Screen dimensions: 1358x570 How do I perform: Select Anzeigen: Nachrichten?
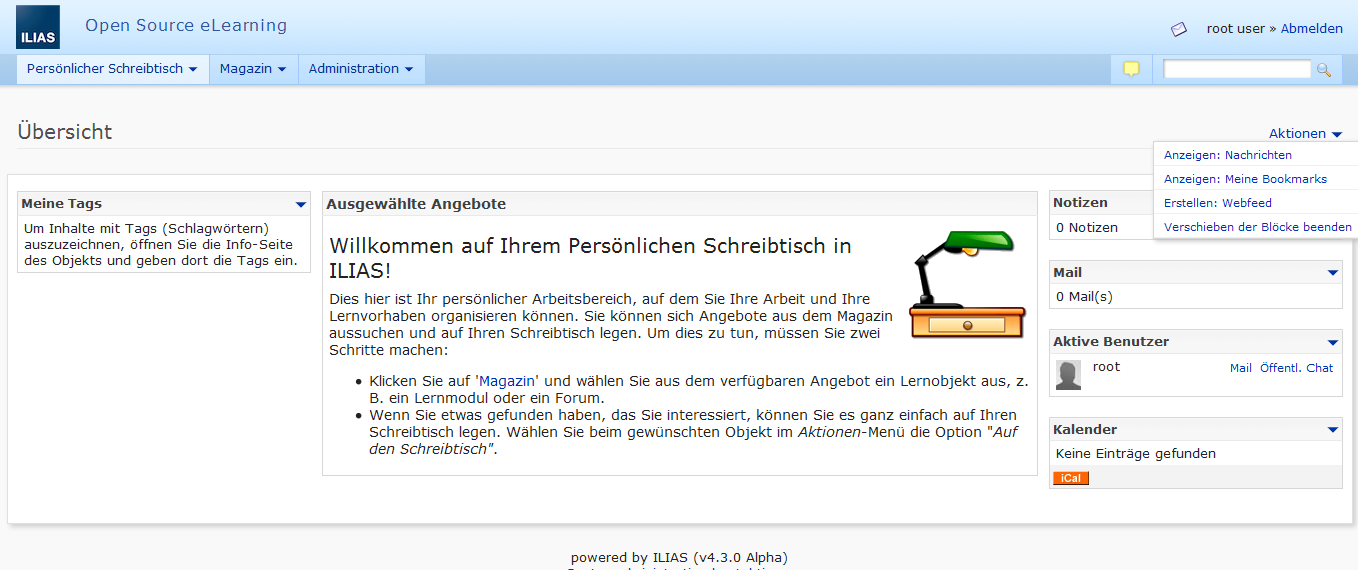pyautogui.click(x=1228, y=155)
